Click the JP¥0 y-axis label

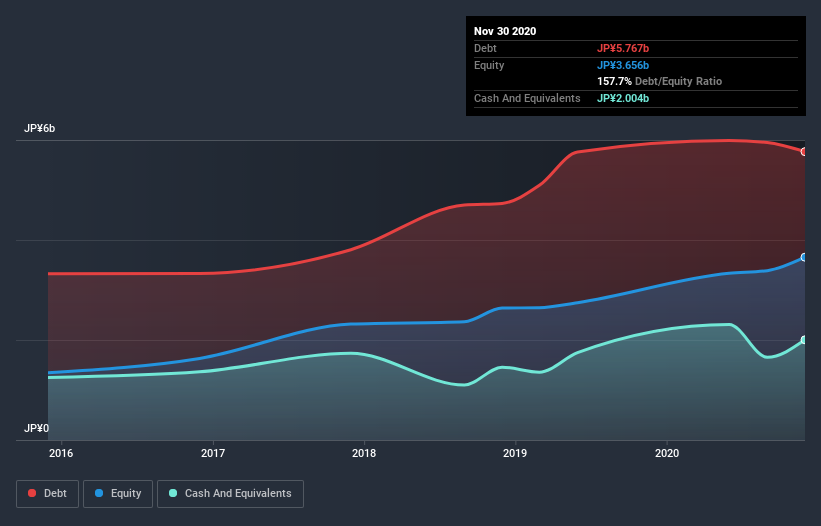(36, 429)
